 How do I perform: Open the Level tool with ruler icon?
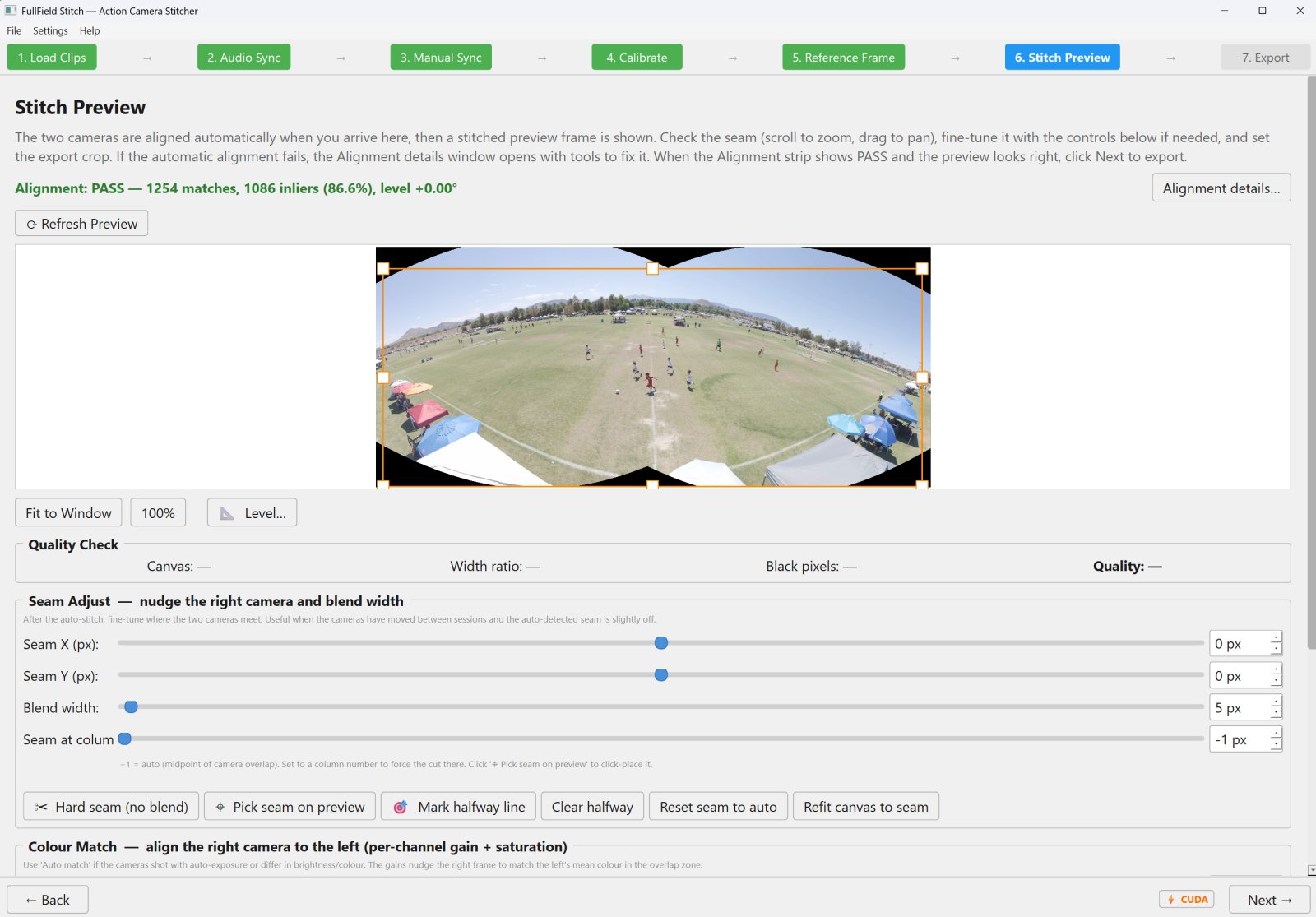click(252, 513)
